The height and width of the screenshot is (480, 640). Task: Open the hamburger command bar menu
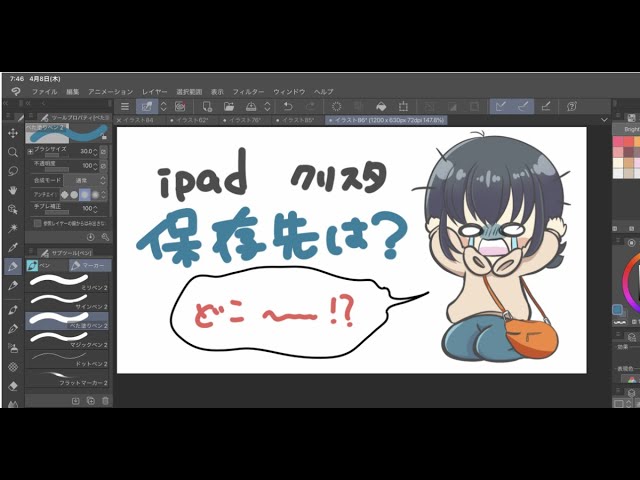tap(125, 107)
